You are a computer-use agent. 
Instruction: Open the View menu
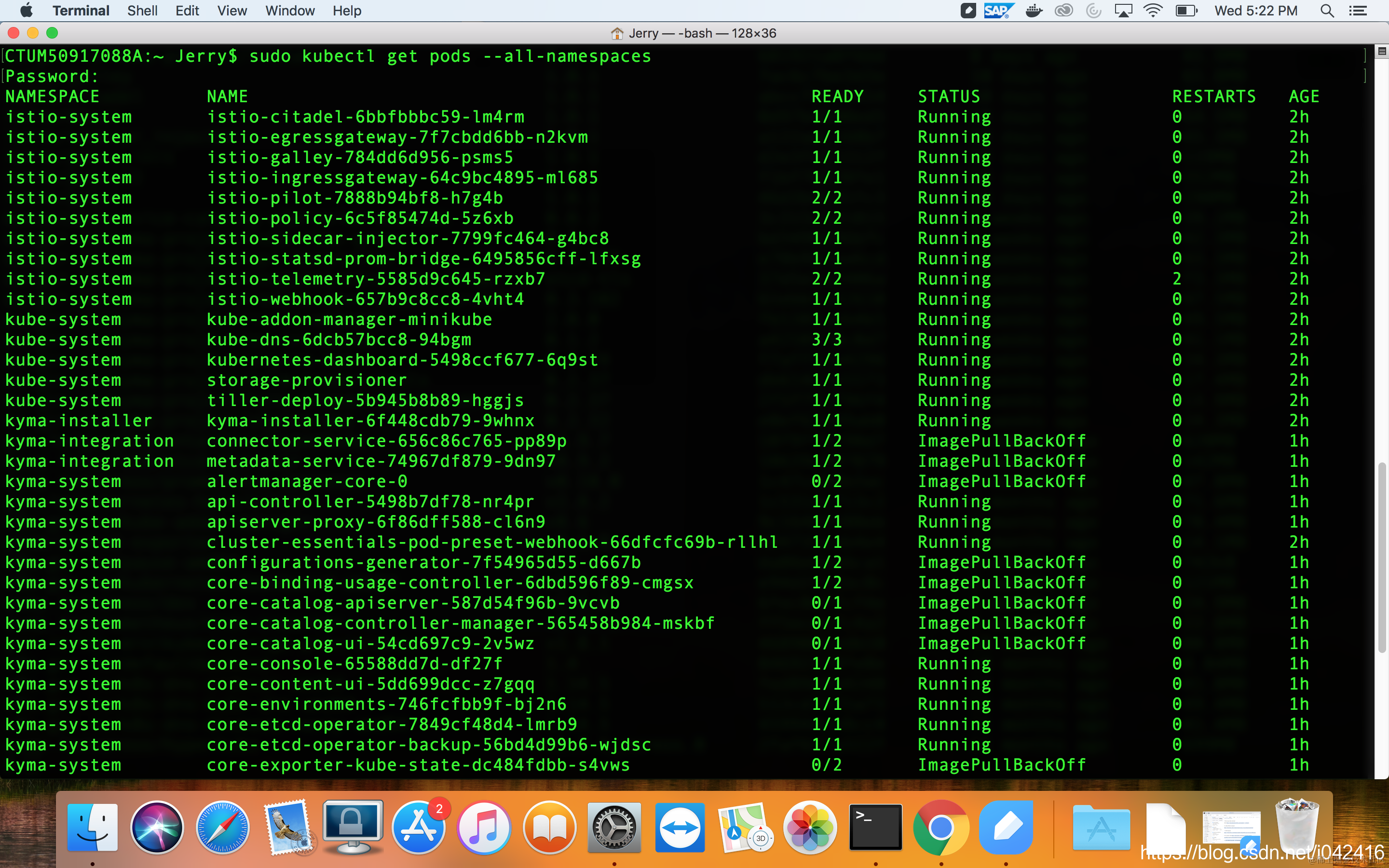(232, 11)
